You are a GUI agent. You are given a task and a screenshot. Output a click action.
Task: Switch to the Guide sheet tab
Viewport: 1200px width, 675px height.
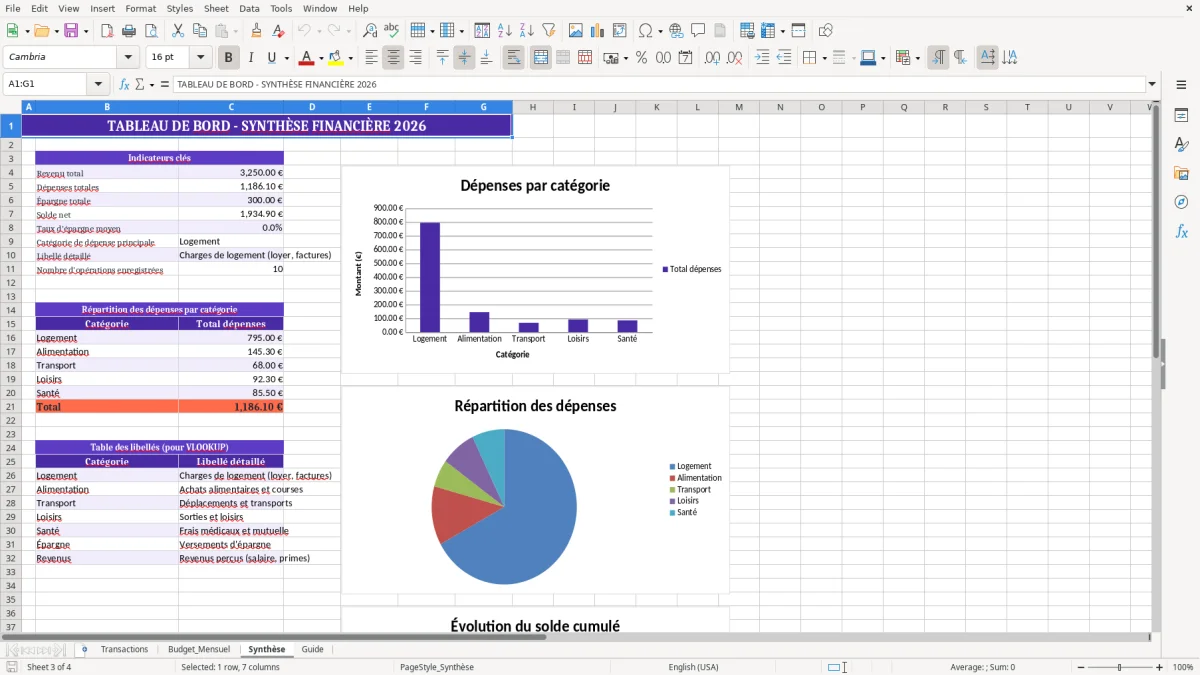coord(313,649)
